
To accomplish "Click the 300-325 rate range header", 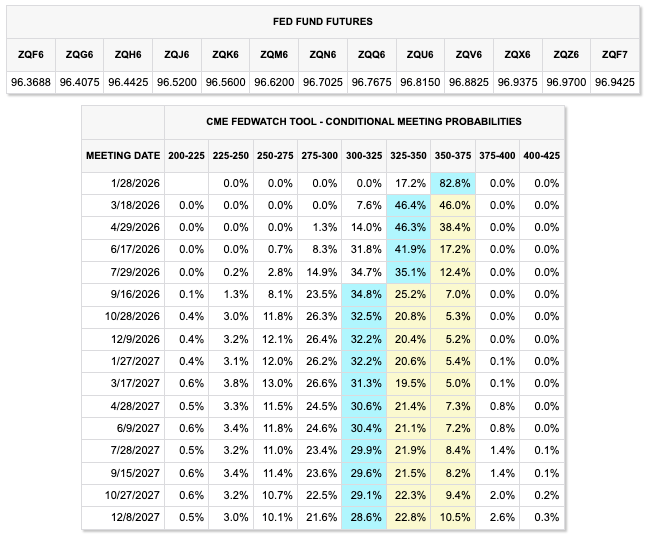I will (x=364, y=156).
